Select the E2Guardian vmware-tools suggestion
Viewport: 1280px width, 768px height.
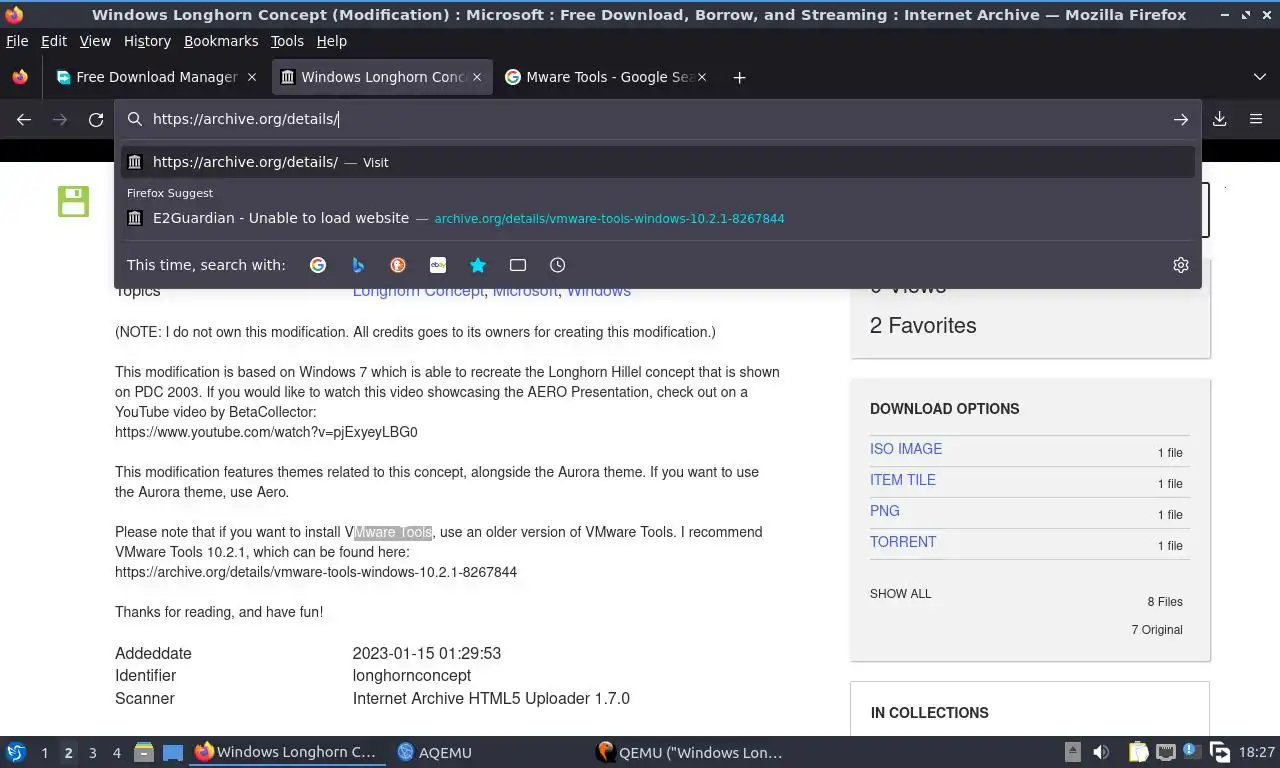click(658, 218)
